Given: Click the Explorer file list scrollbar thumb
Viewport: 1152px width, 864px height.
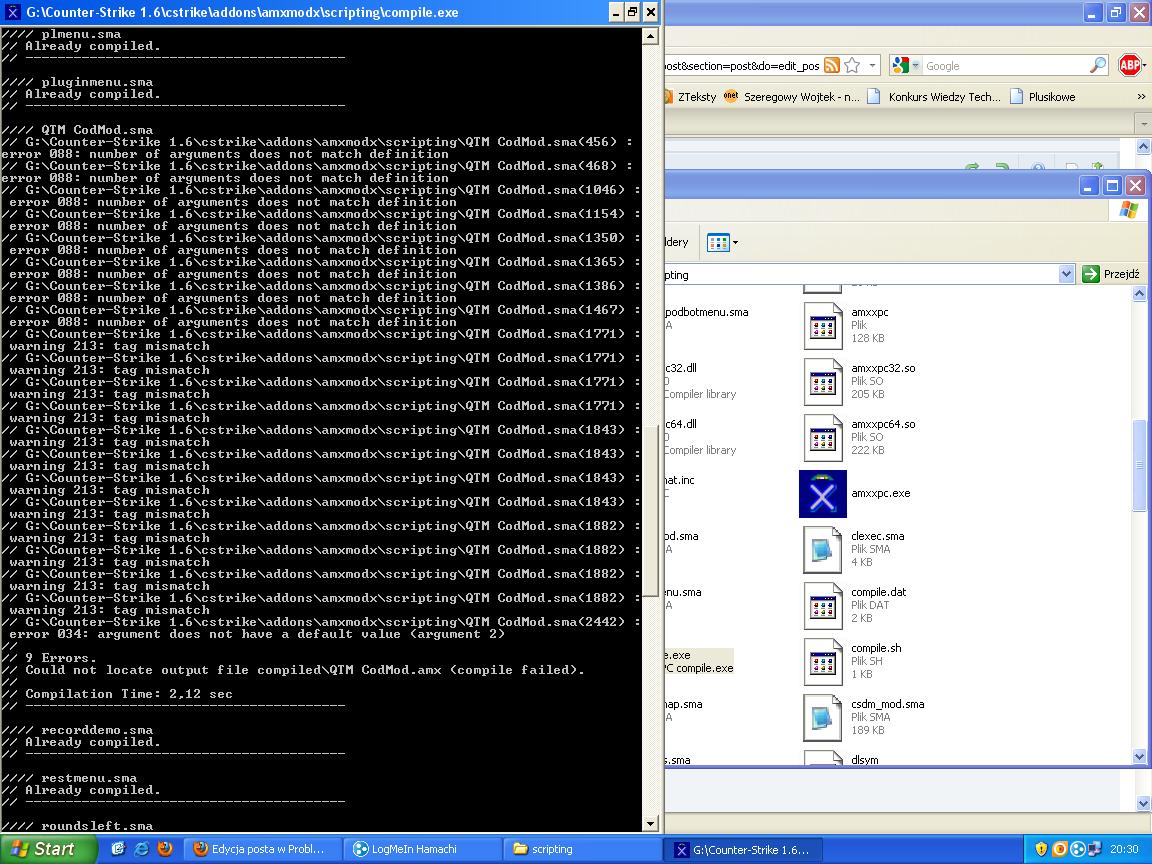Looking at the screenshot, I should [x=1139, y=464].
